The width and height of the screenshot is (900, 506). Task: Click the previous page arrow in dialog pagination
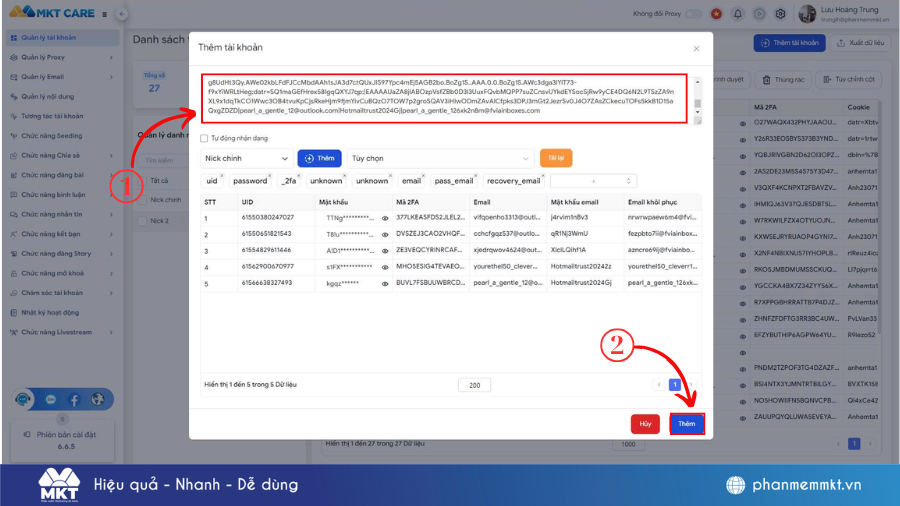(659, 385)
